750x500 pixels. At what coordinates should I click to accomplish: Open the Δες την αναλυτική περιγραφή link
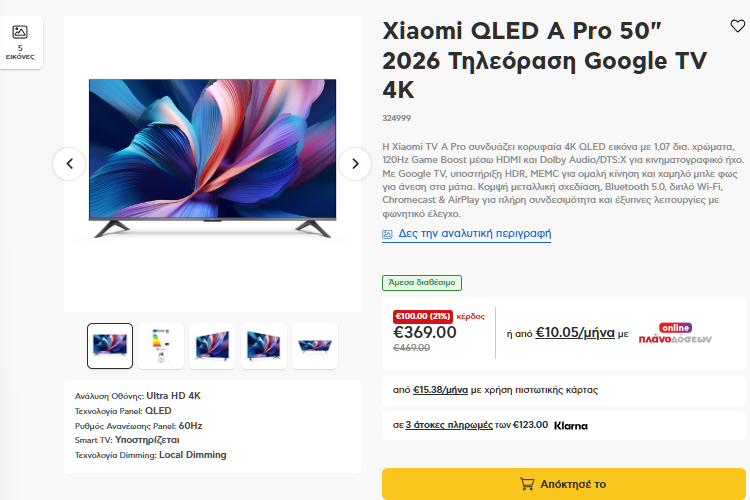point(474,234)
